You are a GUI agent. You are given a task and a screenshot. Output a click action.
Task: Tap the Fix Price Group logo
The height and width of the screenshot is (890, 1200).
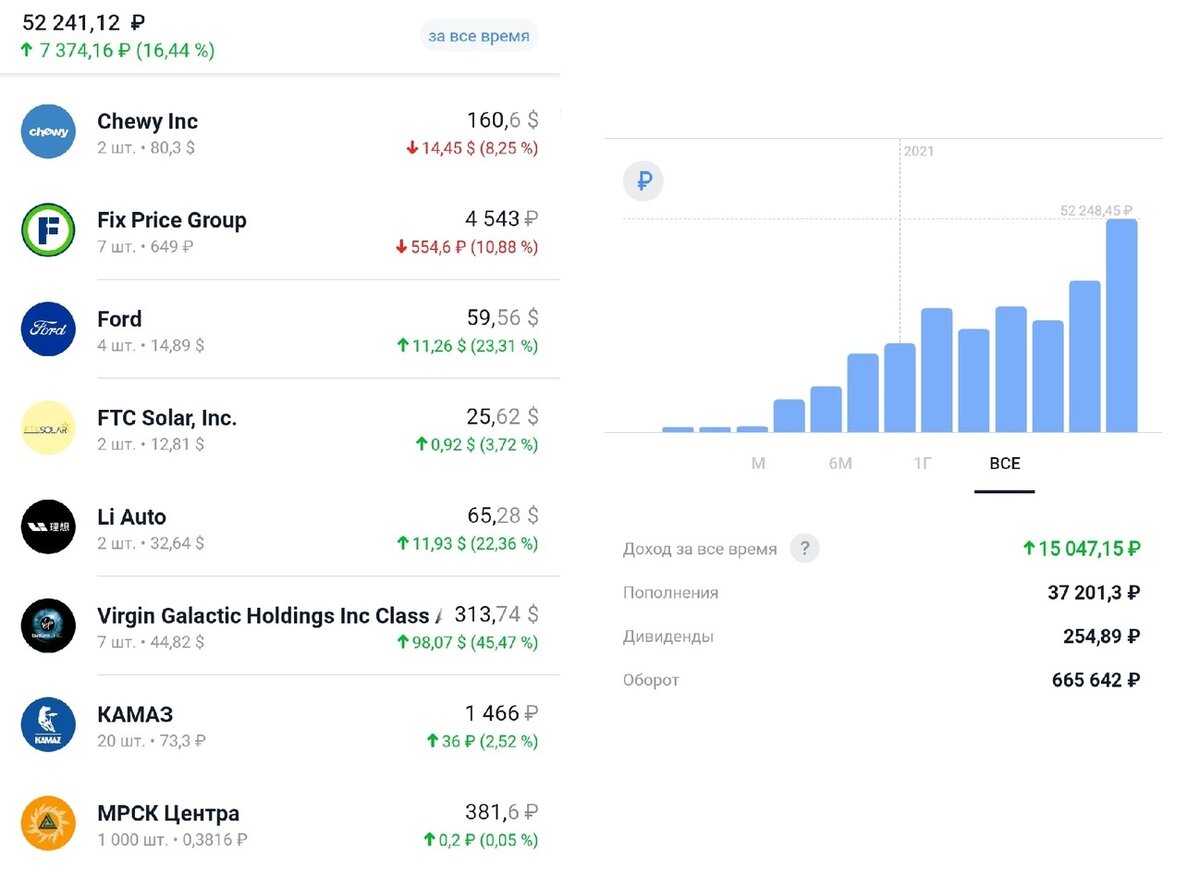(48, 230)
